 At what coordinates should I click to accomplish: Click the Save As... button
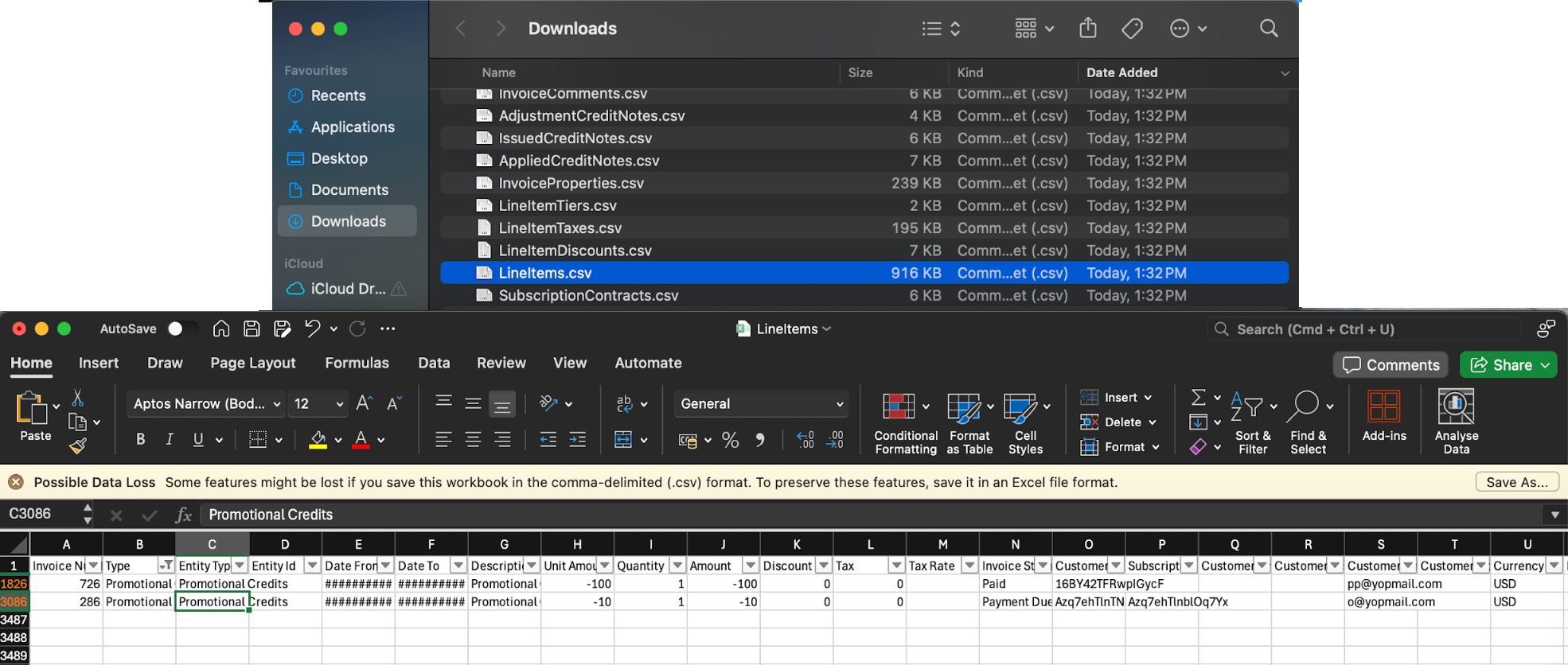(x=1516, y=482)
